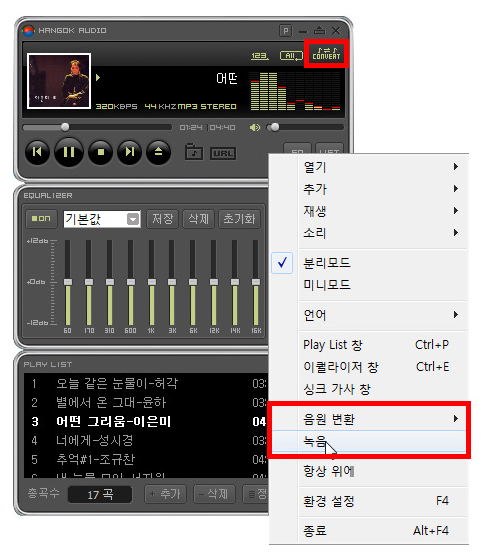Click the equalizer 저장 button
489x560 pixels.
163,219
